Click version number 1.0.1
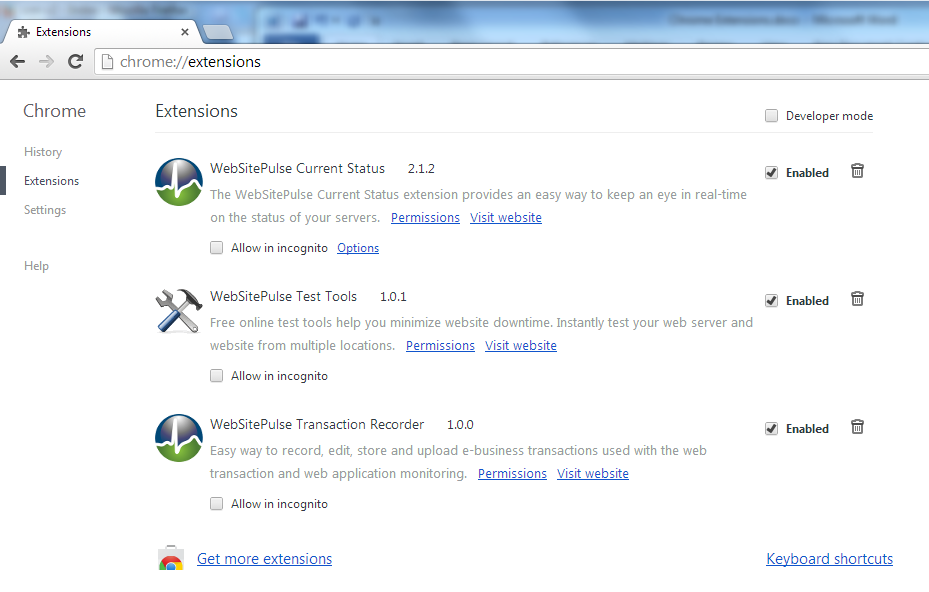 (393, 297)
